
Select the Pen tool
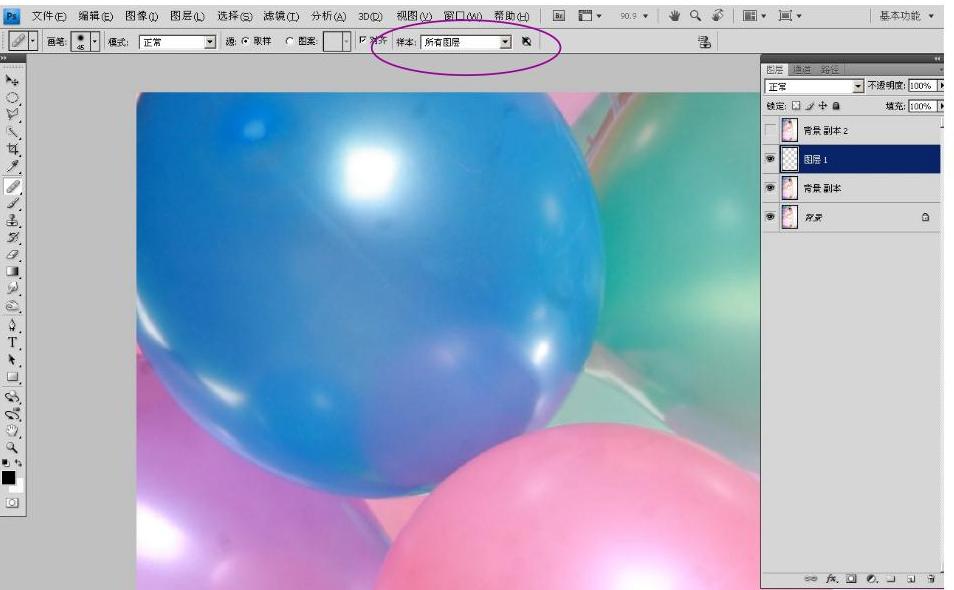12,325
